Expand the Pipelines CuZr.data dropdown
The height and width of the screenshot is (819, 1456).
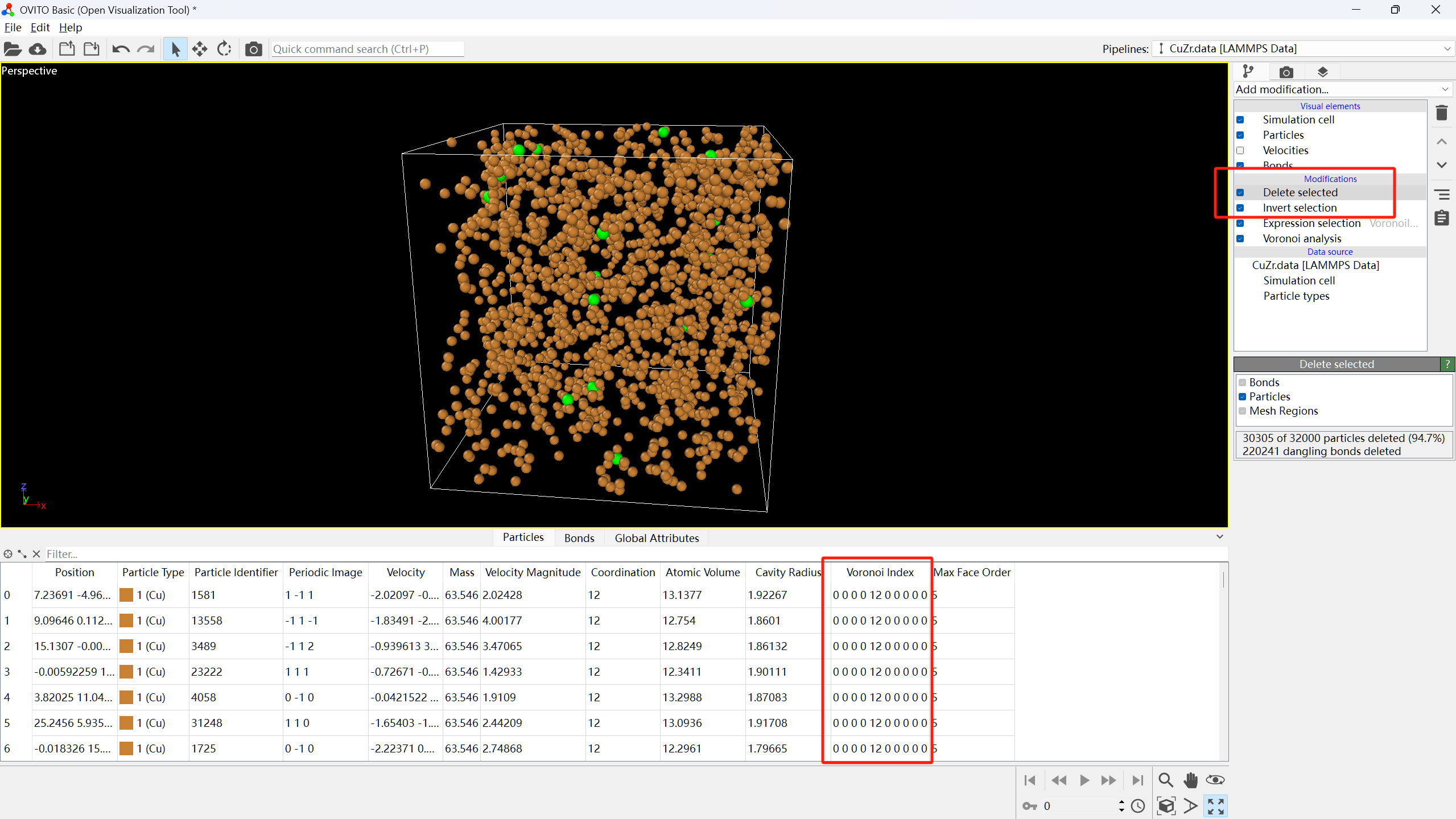tap(1303, 49)
